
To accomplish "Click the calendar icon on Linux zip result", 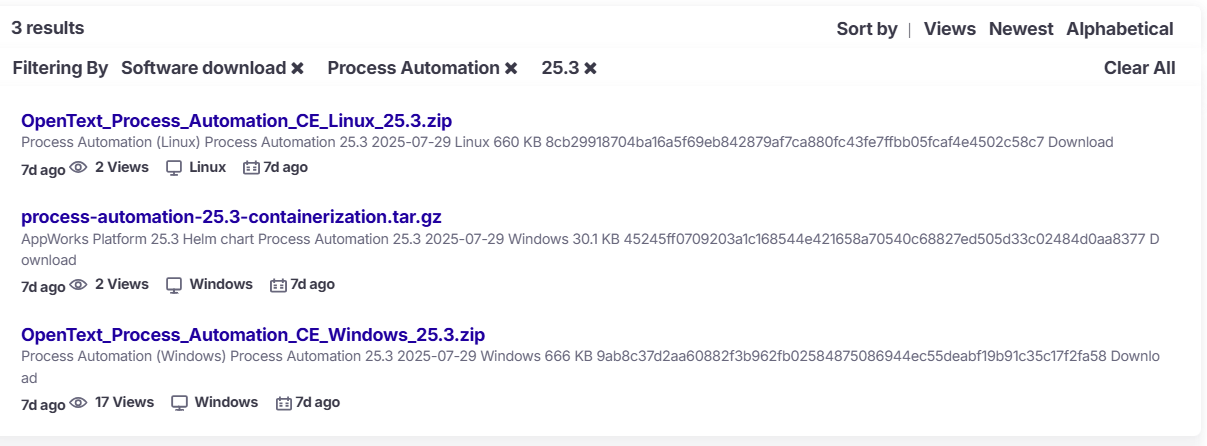I will pos(252,168).
